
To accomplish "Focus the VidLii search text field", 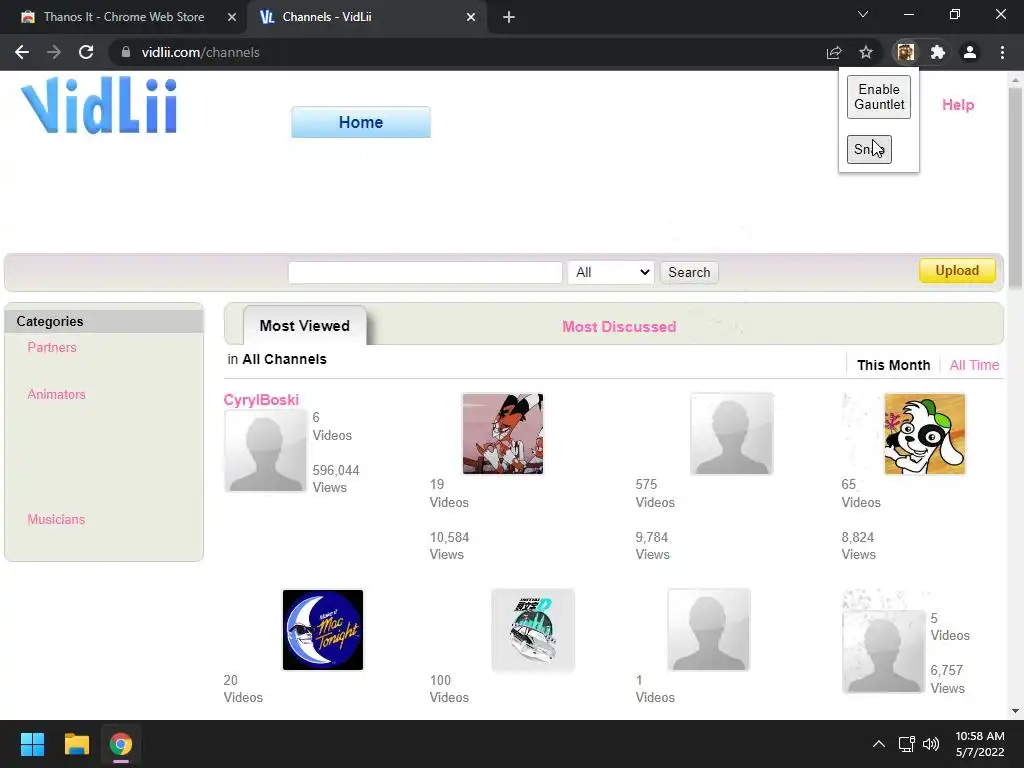I will coord(425,272).
